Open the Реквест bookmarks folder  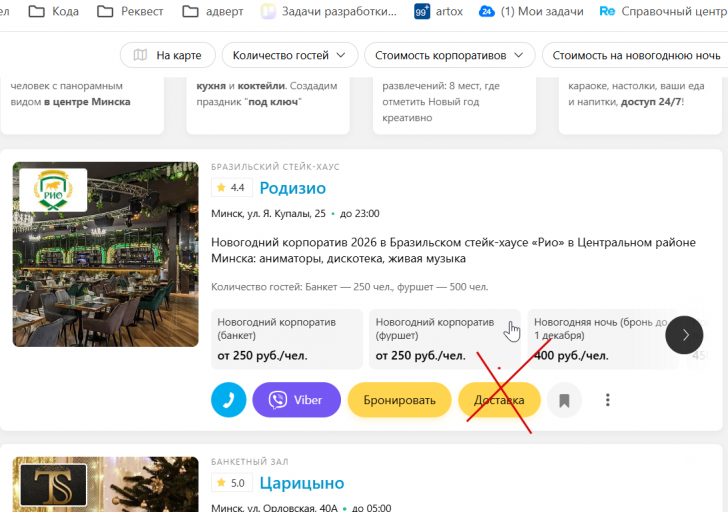[130, 11]
